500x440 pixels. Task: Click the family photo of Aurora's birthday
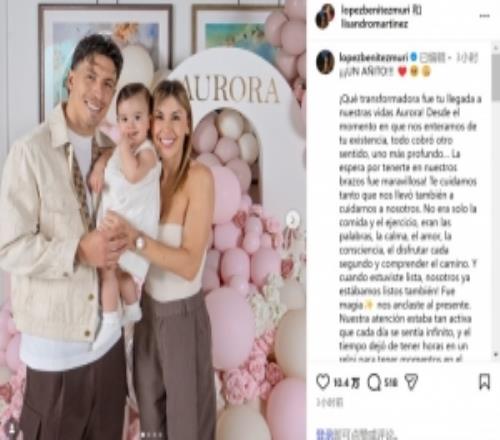point(153,220)
